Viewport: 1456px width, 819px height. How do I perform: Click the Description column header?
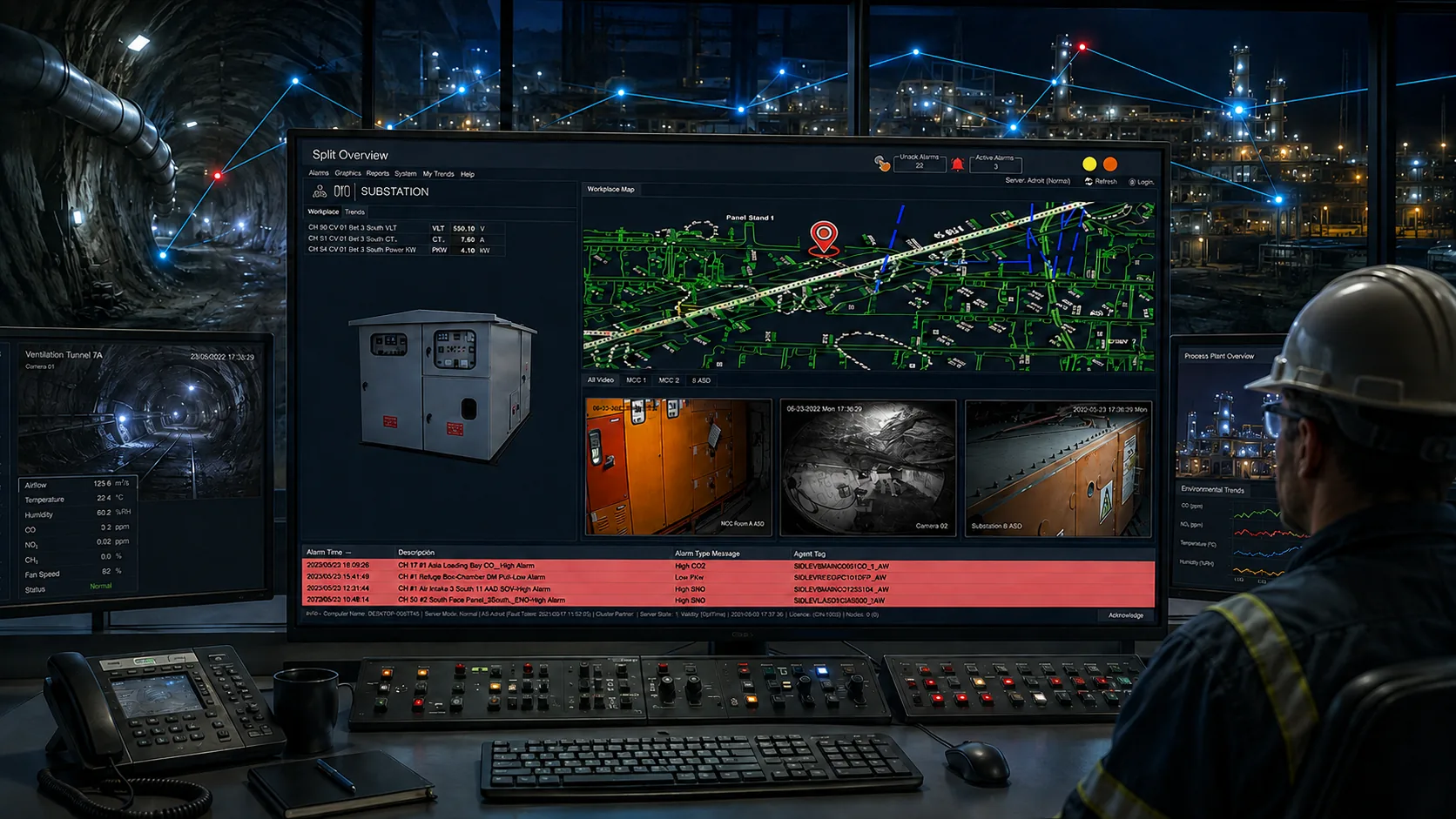pos(416,552)
